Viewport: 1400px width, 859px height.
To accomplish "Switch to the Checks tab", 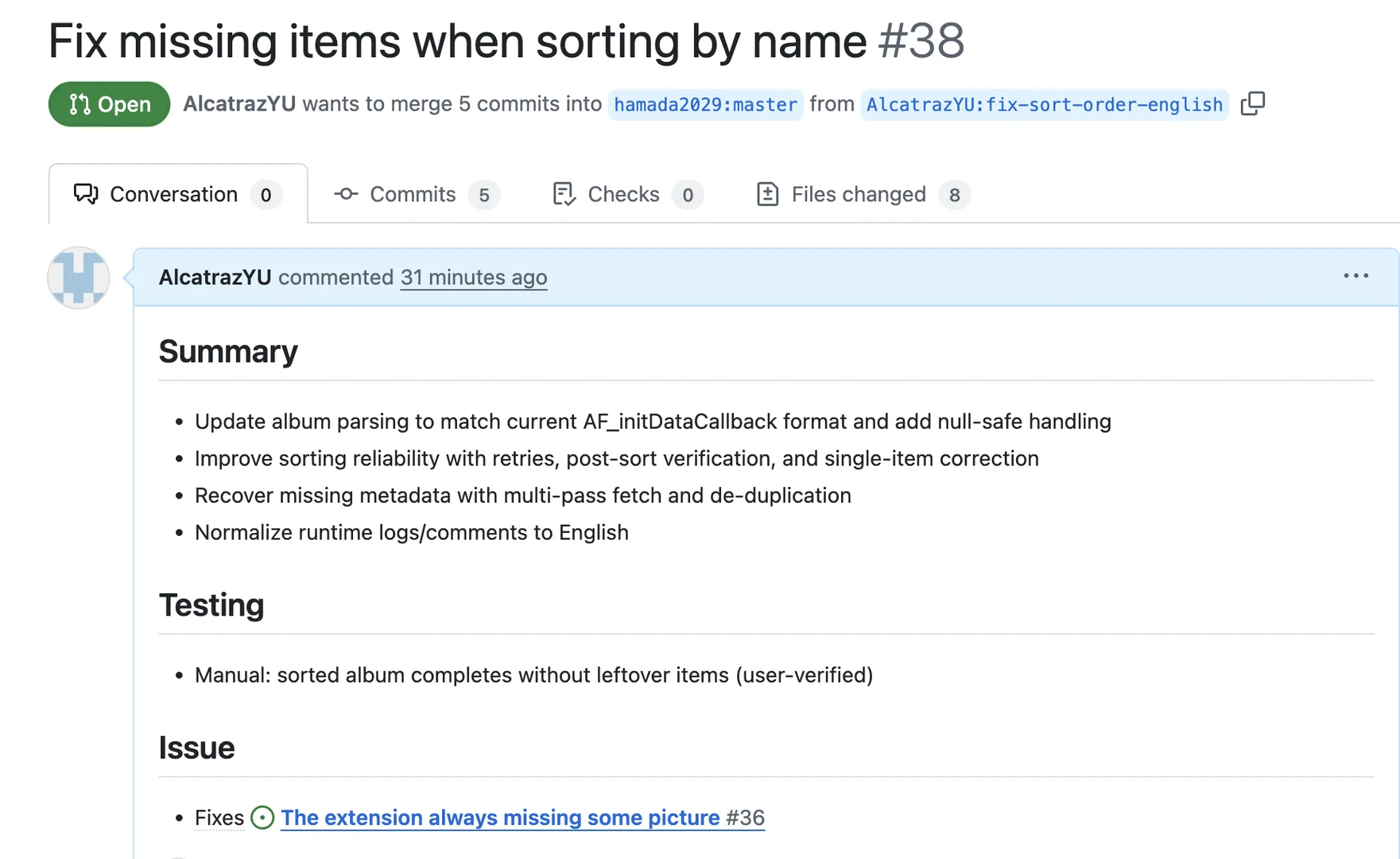I will 627,194.
